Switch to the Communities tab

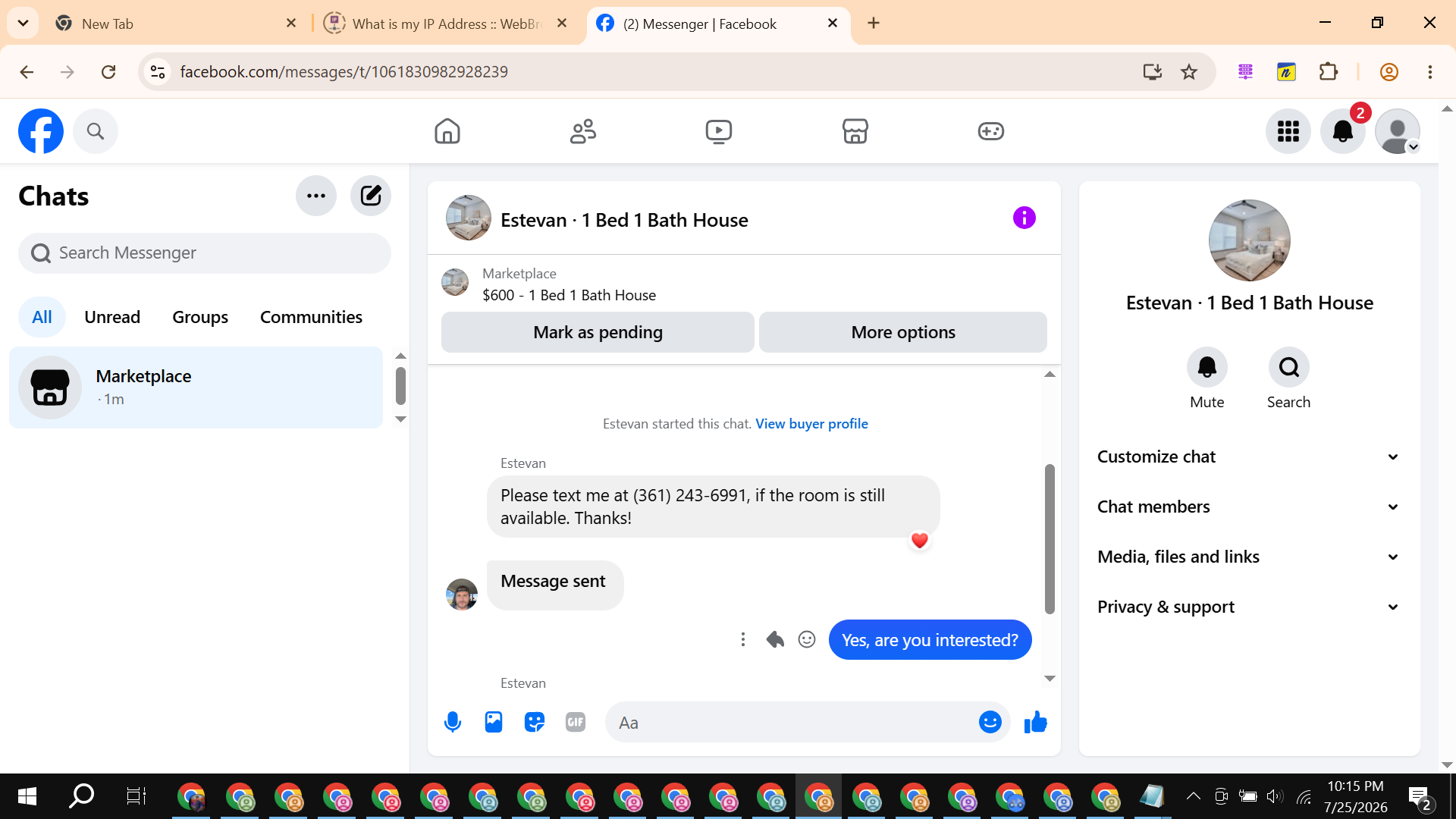311,317
